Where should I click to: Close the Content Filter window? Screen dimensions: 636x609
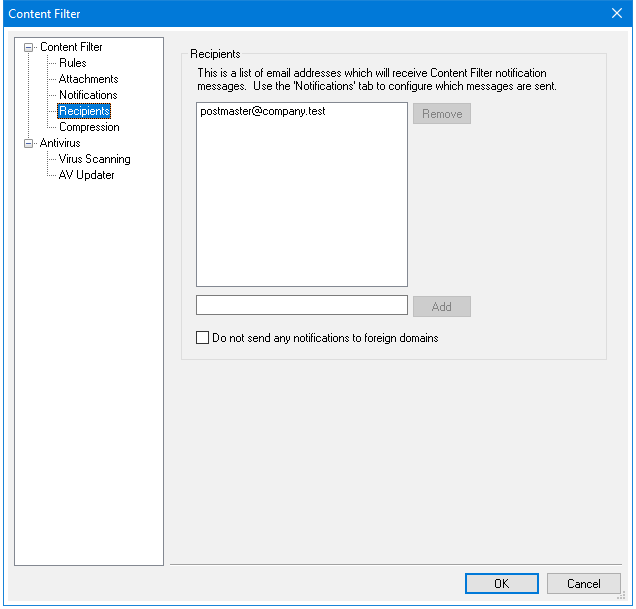[616, 14]
